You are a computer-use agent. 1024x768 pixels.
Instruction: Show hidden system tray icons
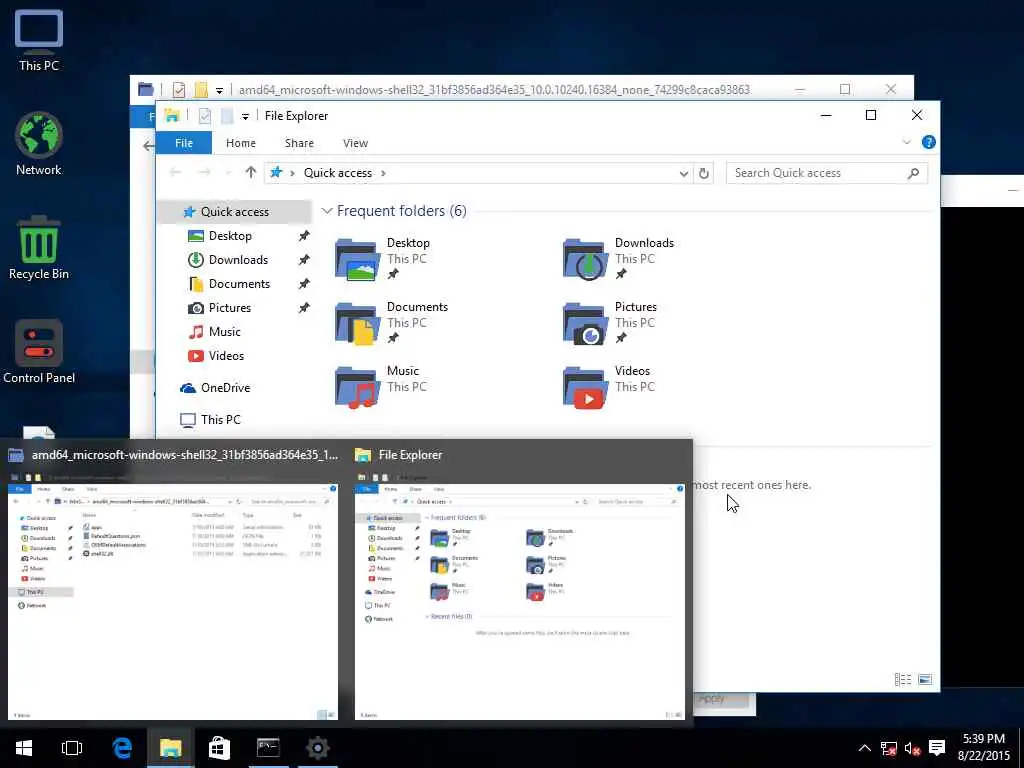pyautogui.click(x=864, y=748)
